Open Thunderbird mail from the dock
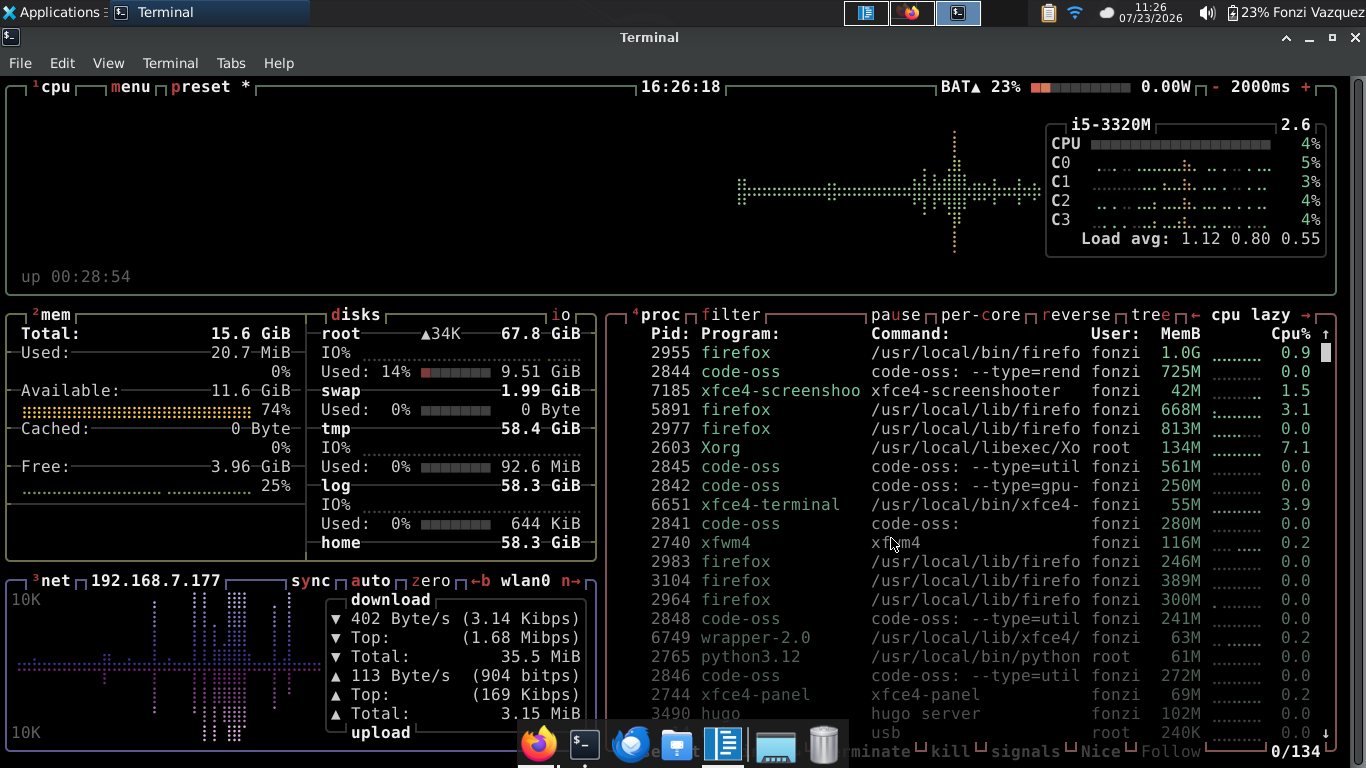Viewport: 1366px width, 768px height. (631, 744)
